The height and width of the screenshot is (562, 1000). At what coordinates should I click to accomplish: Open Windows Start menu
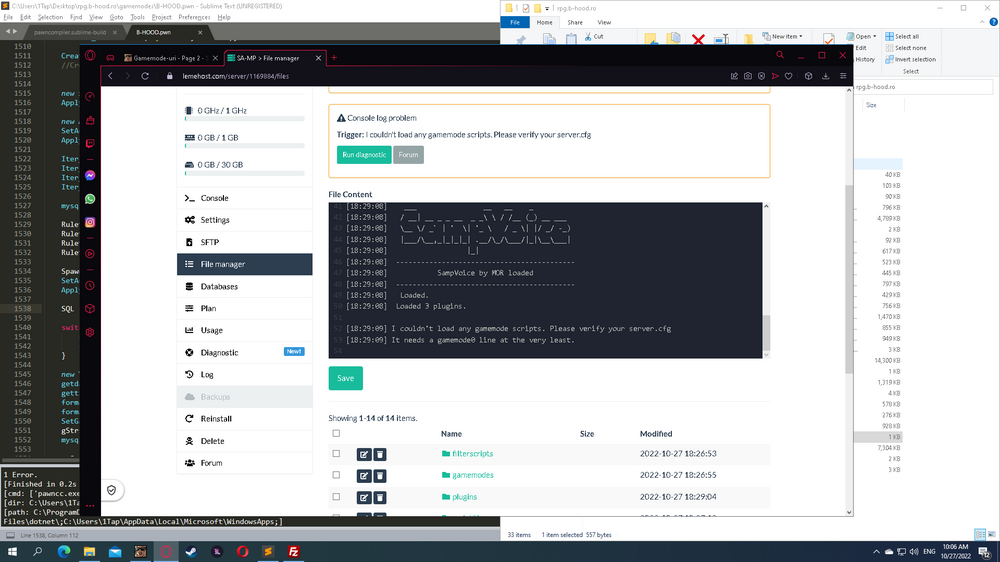point(12,552)
